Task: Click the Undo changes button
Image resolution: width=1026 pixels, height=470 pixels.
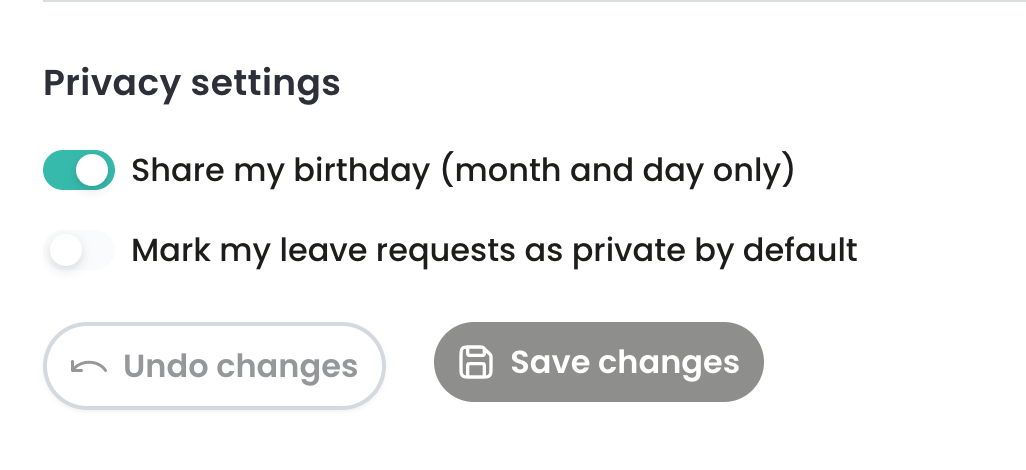Action: [215, 366]
